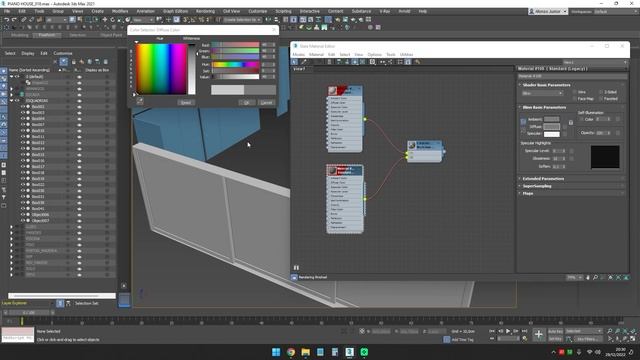Toggle Self-Illumination Color checkbox
The width and height of the screenshot is (640, 360).
tap(581, 120)
